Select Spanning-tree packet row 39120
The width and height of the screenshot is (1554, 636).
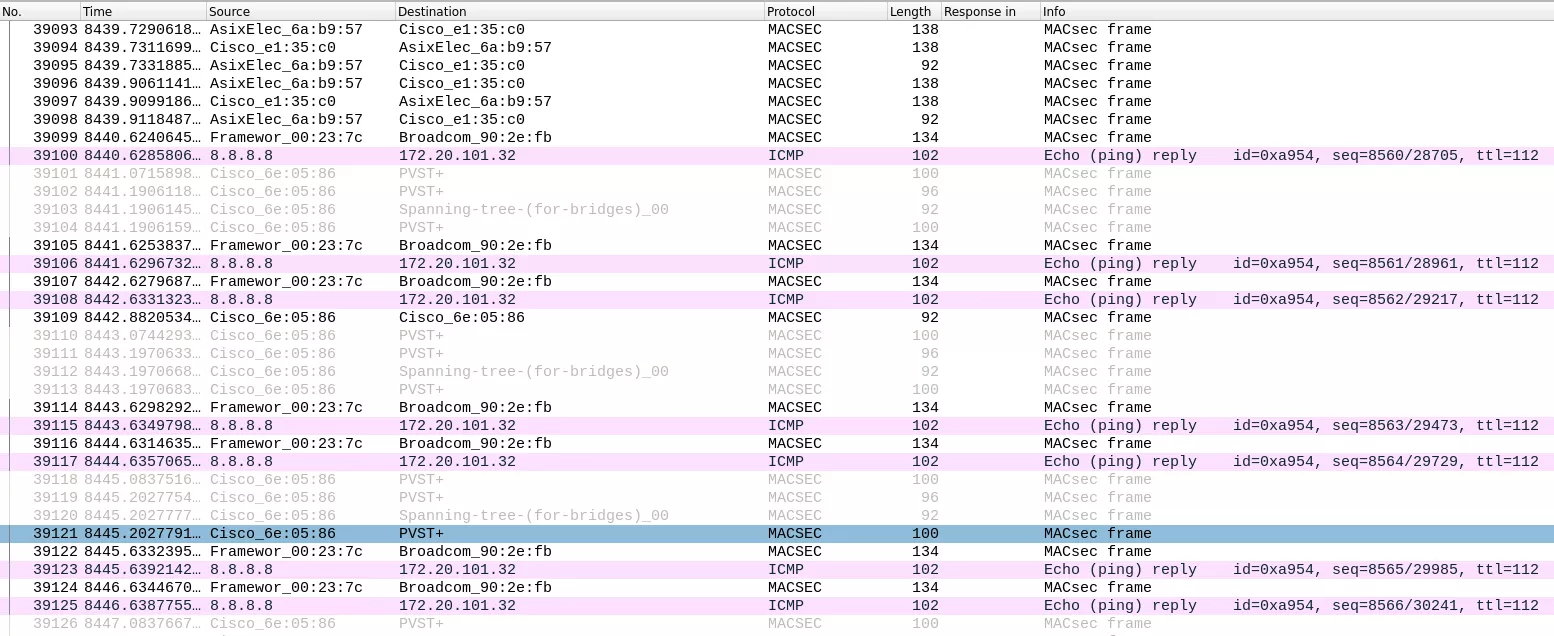(777, 516)
